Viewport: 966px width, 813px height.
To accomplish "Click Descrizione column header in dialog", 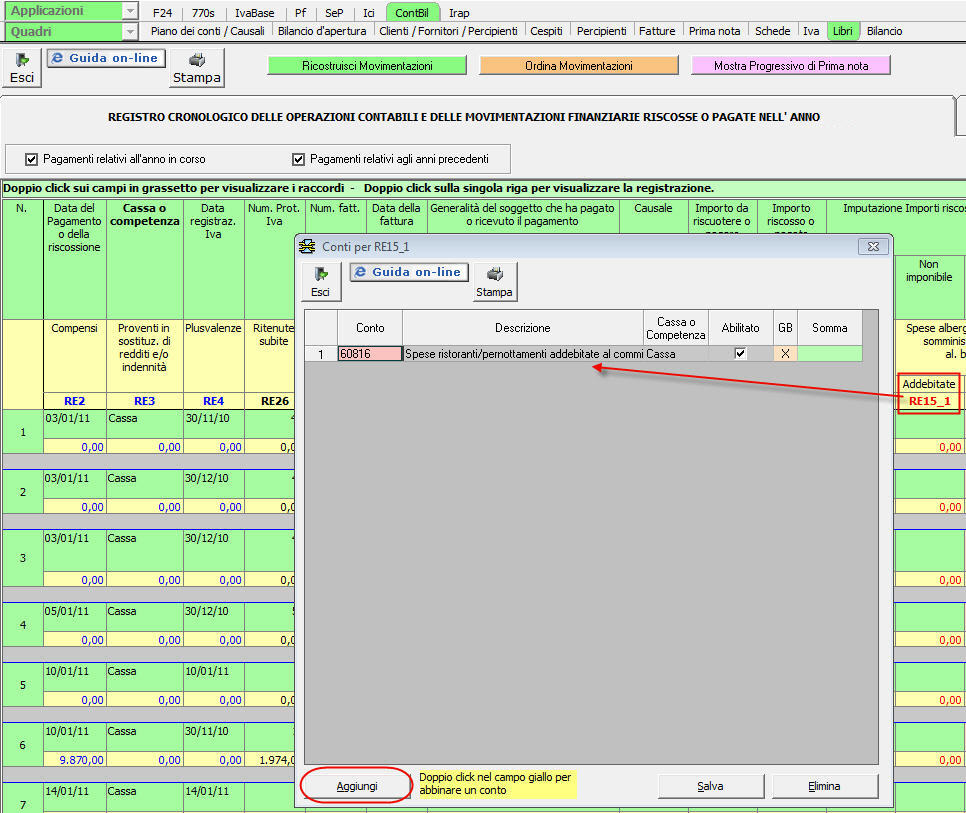I will [522, 328].
